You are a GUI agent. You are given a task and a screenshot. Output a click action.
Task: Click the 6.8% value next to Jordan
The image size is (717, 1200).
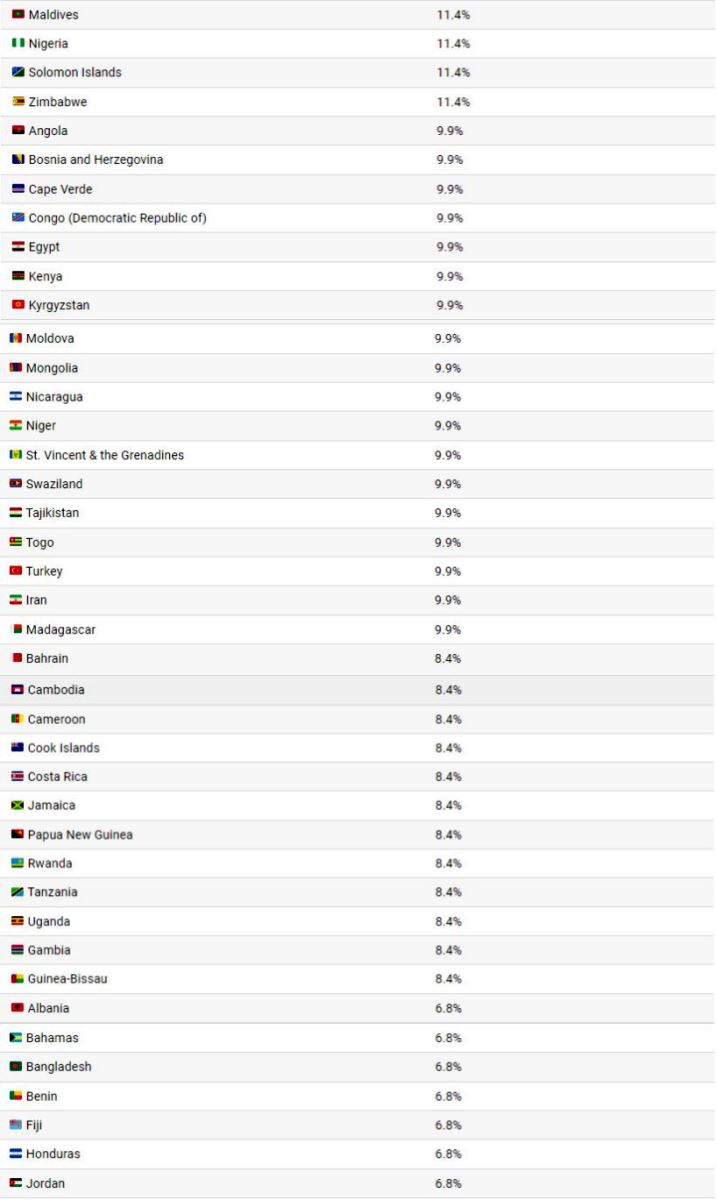tap(448, 1184)
